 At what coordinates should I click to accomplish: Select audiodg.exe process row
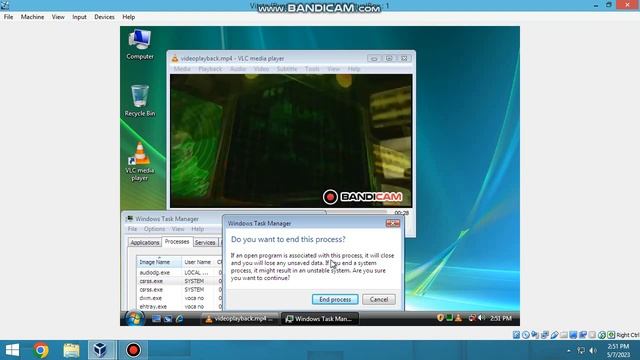180,272
